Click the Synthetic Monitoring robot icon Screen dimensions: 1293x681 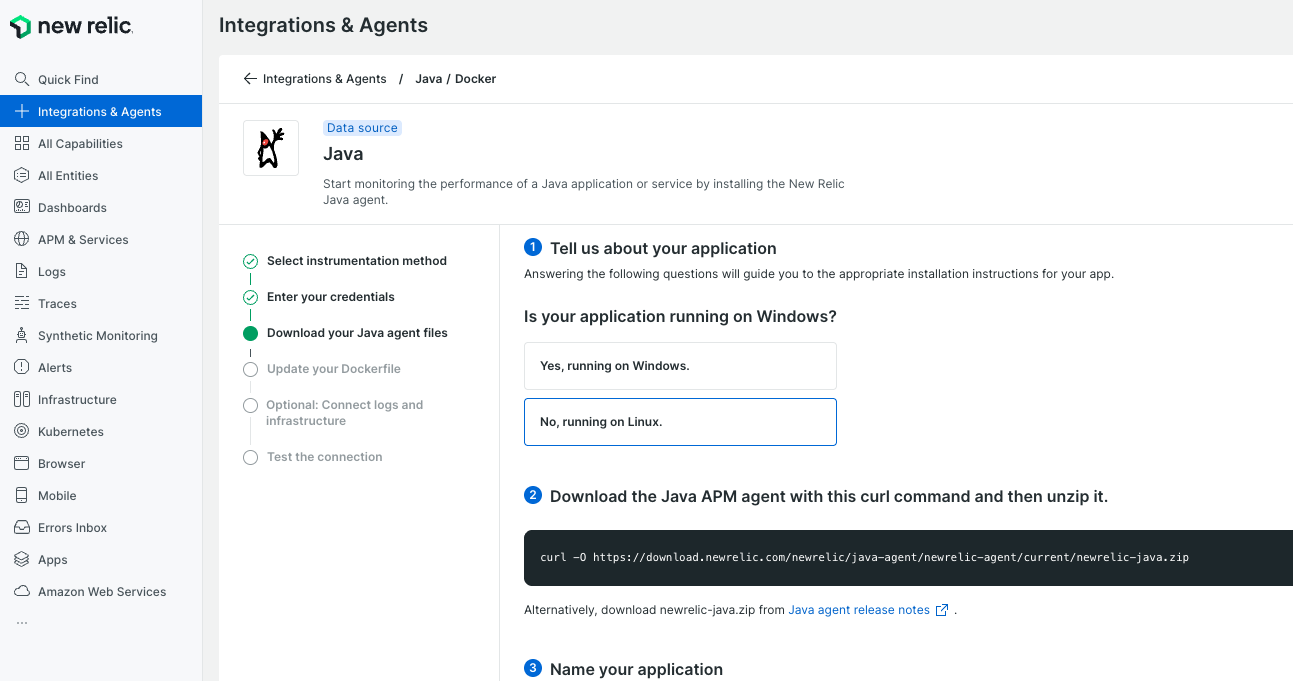tap(22, 335)
